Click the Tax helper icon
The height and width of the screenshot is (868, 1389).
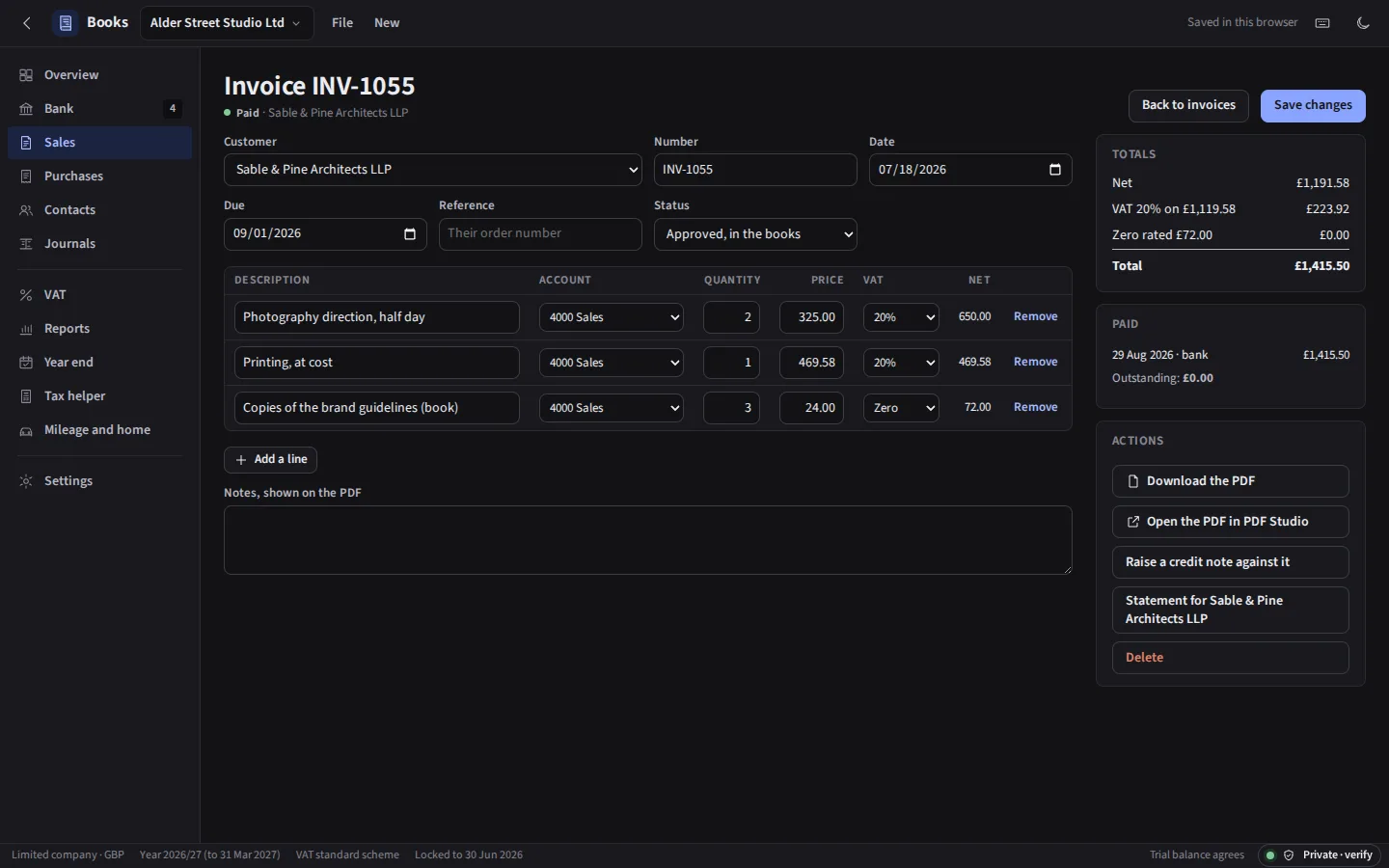[x=26, y=396]
